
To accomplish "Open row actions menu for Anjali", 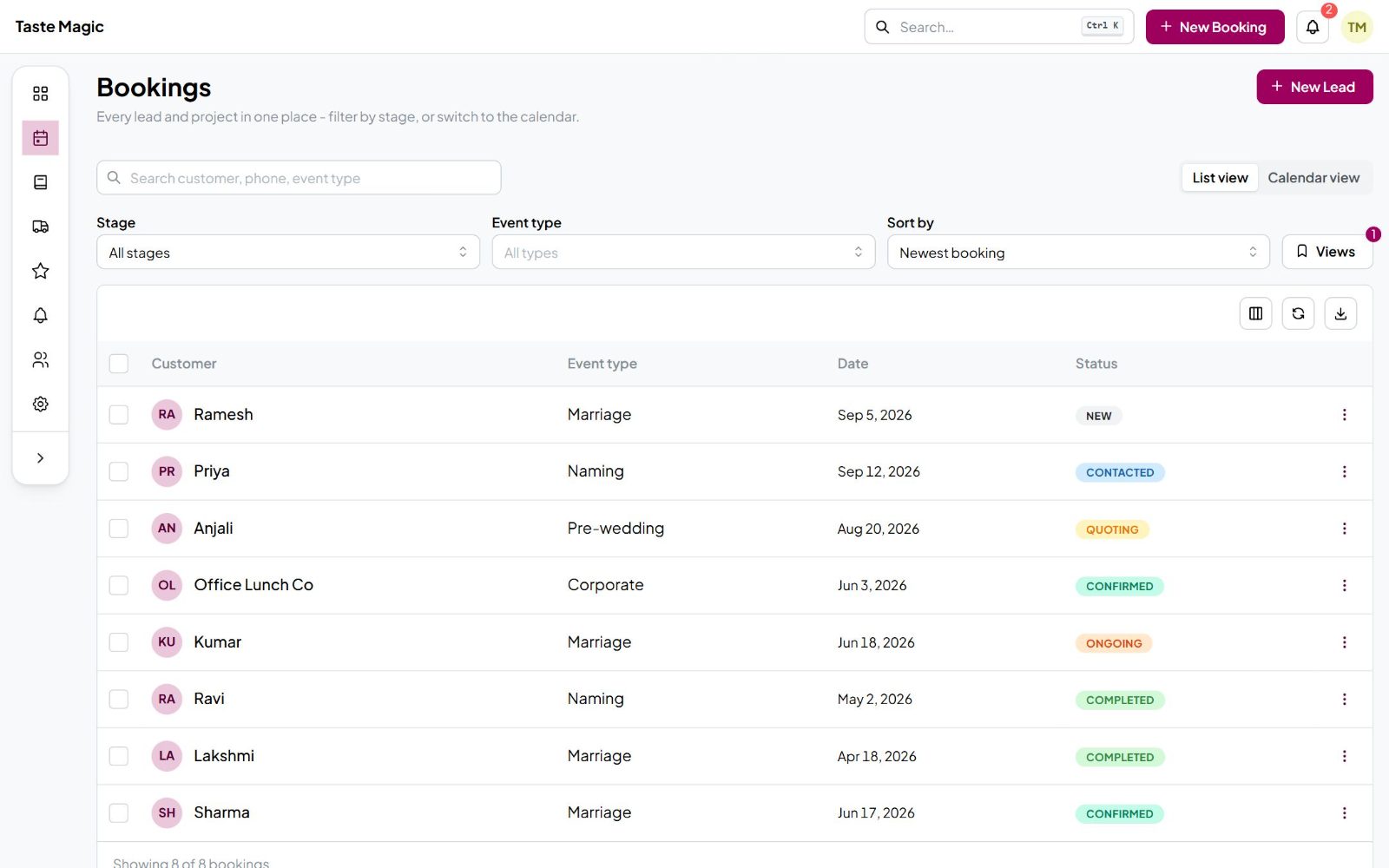I will point(1344,529).
